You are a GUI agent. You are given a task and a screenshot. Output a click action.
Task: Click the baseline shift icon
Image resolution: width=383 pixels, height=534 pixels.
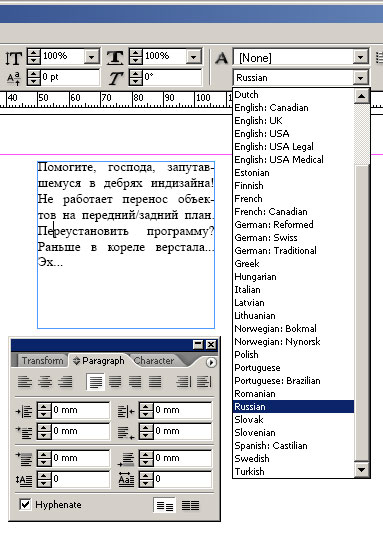coord(14,78)
